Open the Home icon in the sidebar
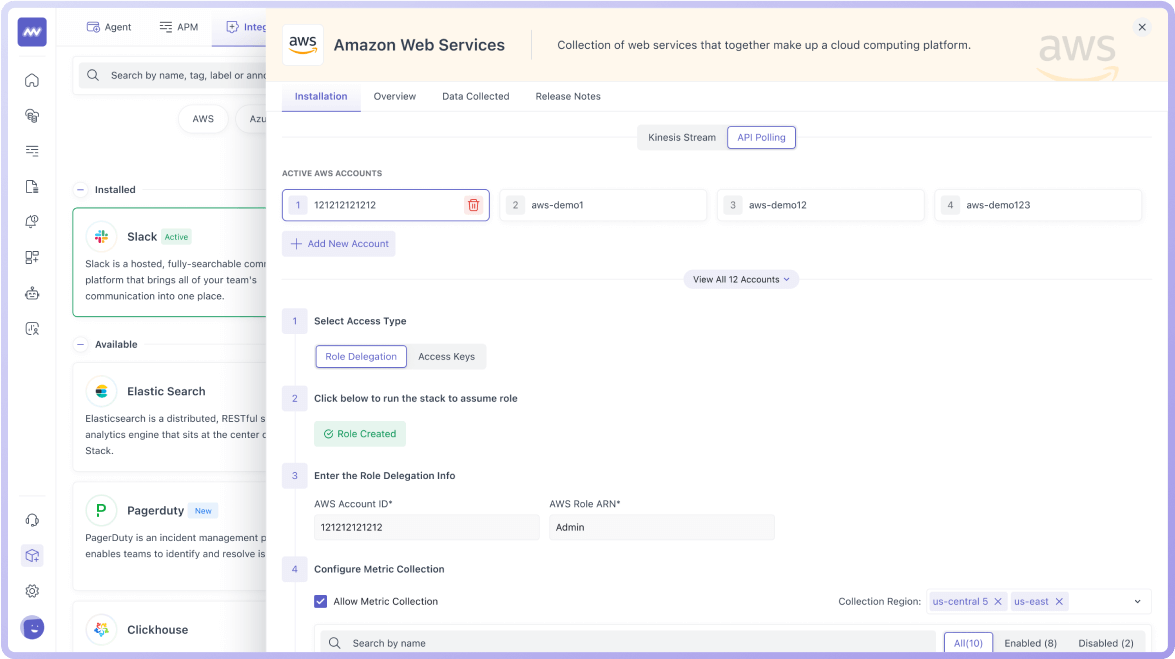Screen dimensions: 1175x659 [x=32, y=80]
